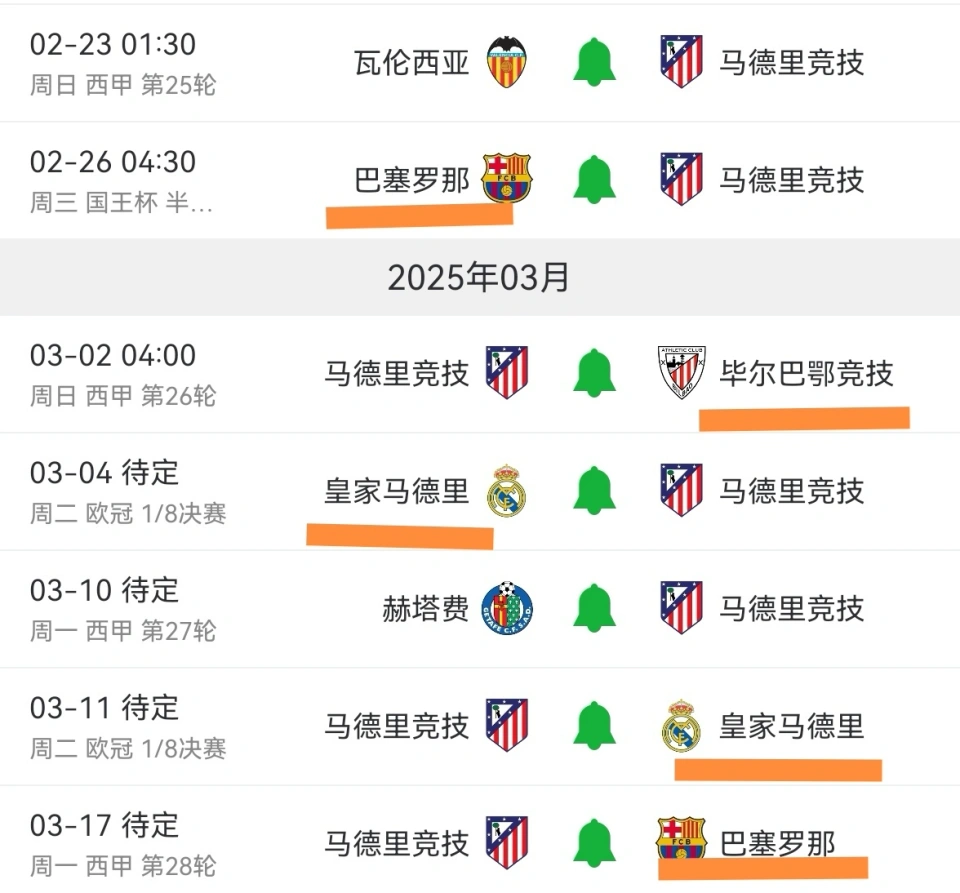Toggle reminder bell for 02-26 Barcelona match
Image resolution: width=960 pixels, height=893 pixels.
[594, 179]
